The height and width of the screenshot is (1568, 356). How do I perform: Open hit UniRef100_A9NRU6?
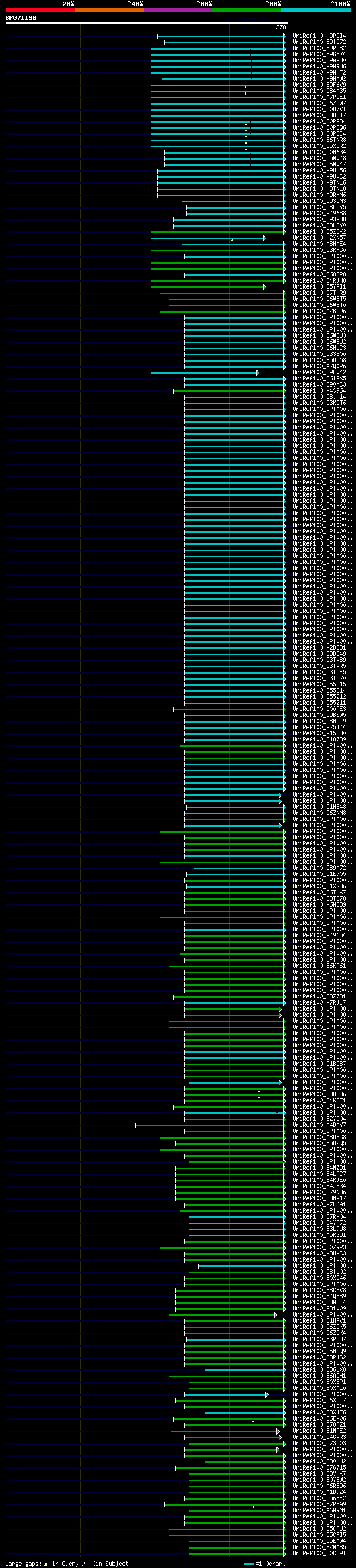coord(319,66)
